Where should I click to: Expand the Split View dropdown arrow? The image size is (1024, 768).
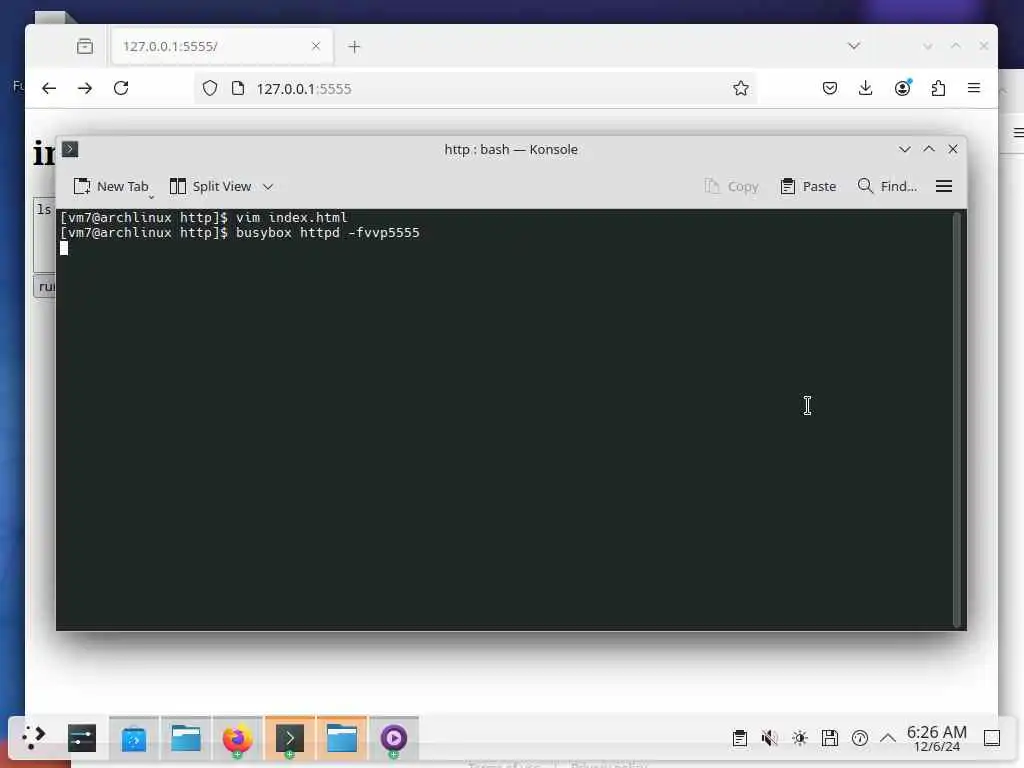(268, 187)
